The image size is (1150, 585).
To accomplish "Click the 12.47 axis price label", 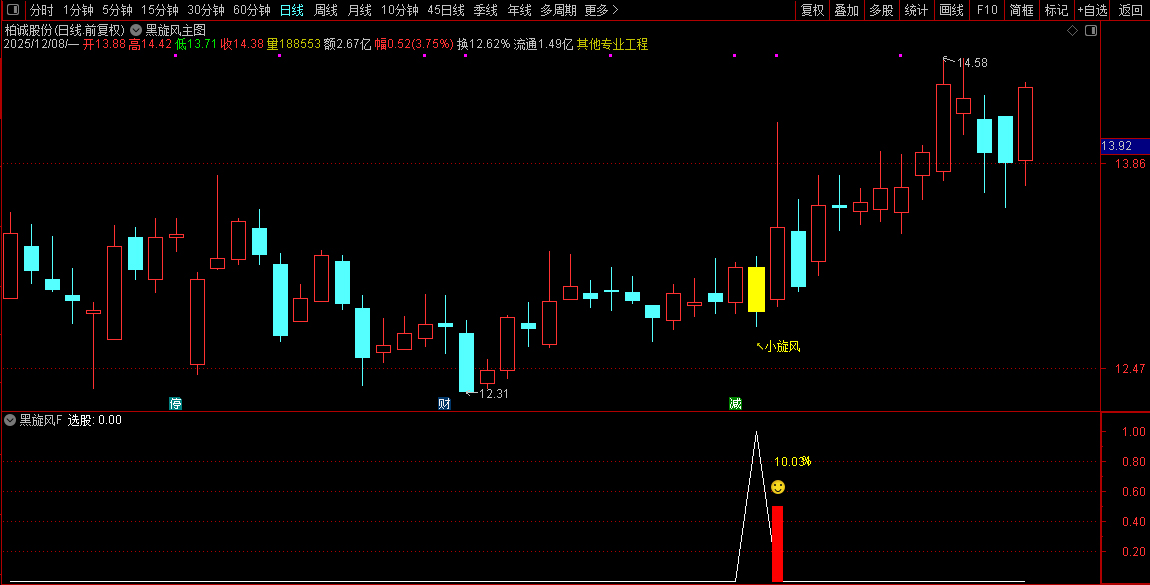I will click(x=1130, y=369).
